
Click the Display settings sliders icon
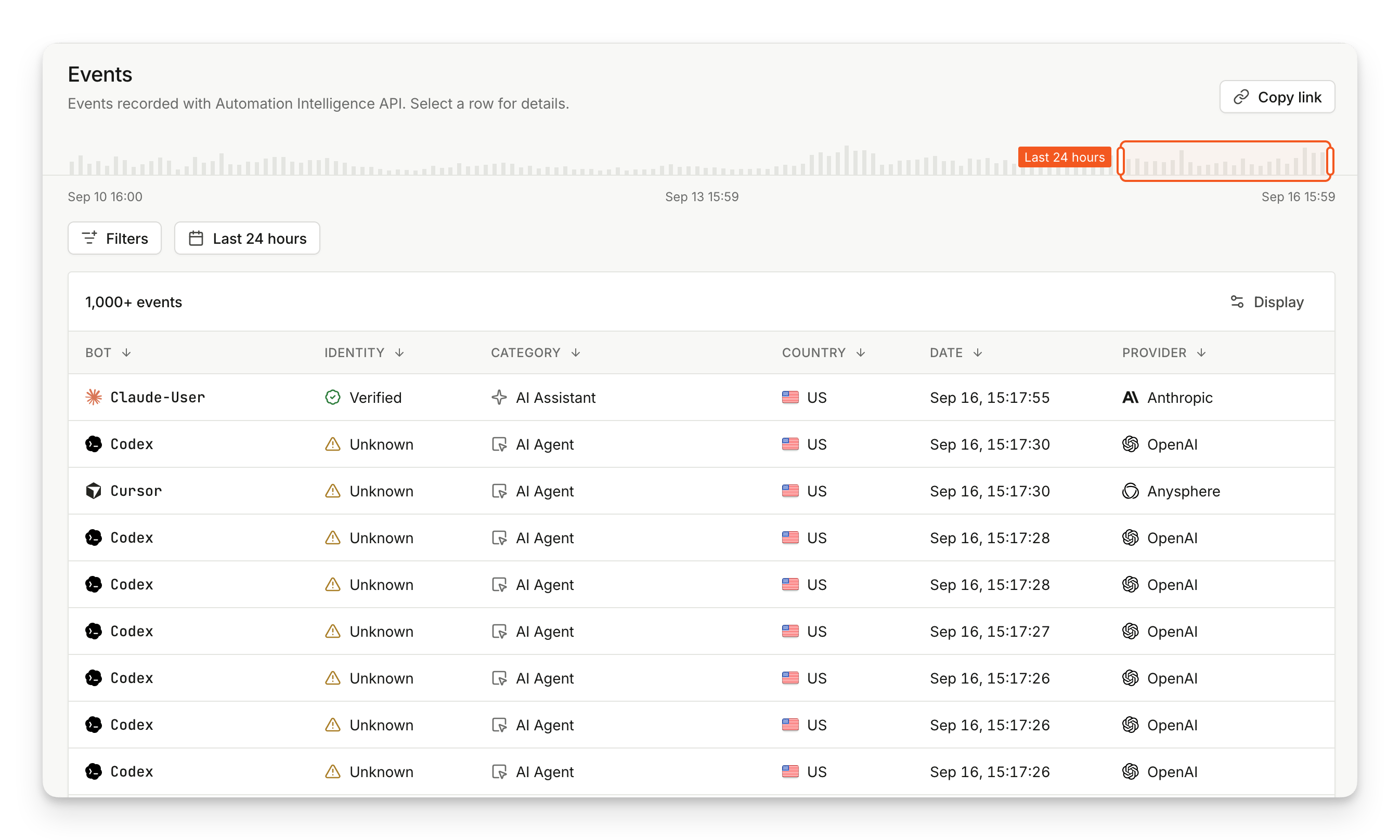[x=1237, y=301]
